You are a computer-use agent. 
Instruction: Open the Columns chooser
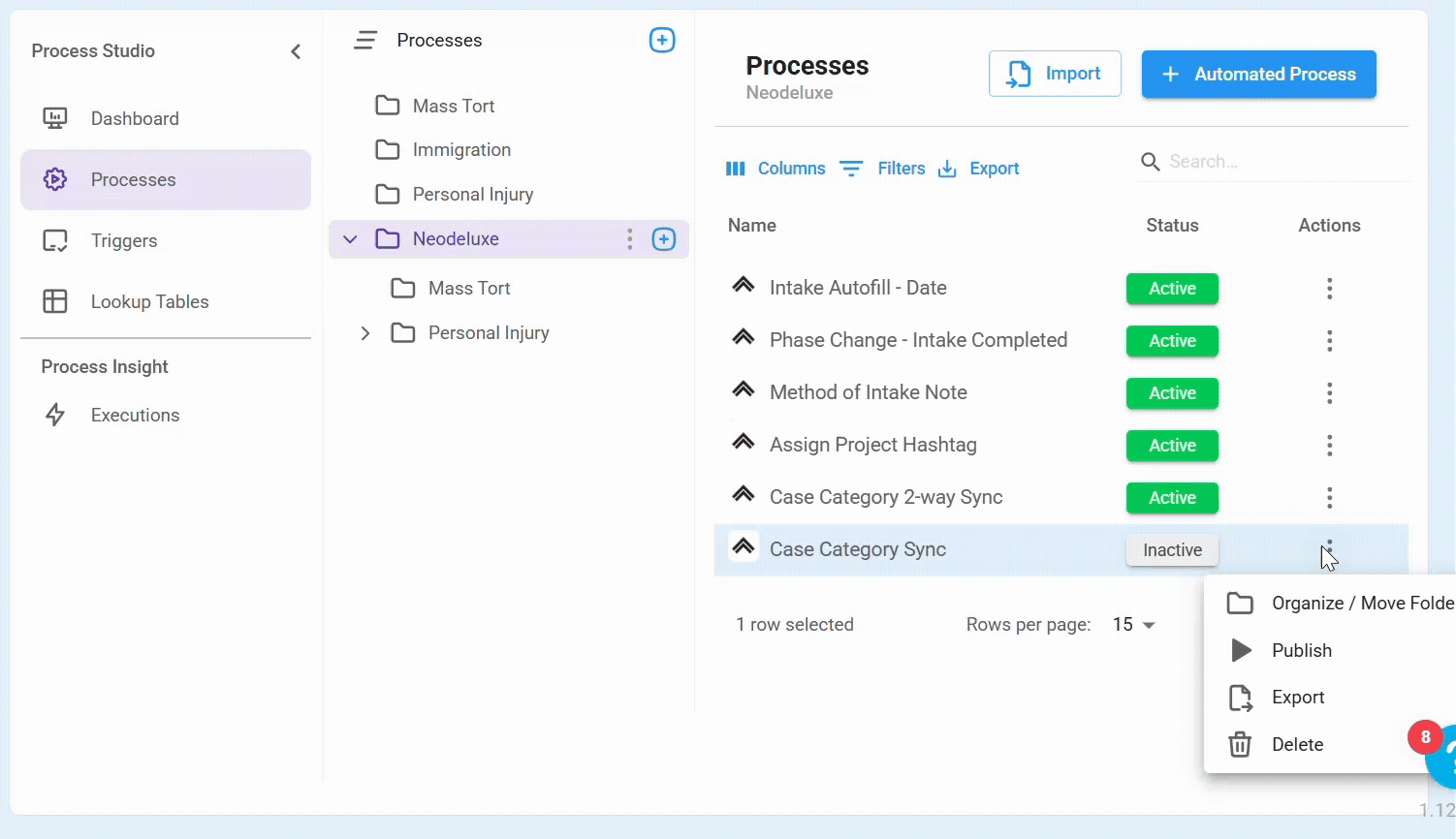[x=775, y=169]
